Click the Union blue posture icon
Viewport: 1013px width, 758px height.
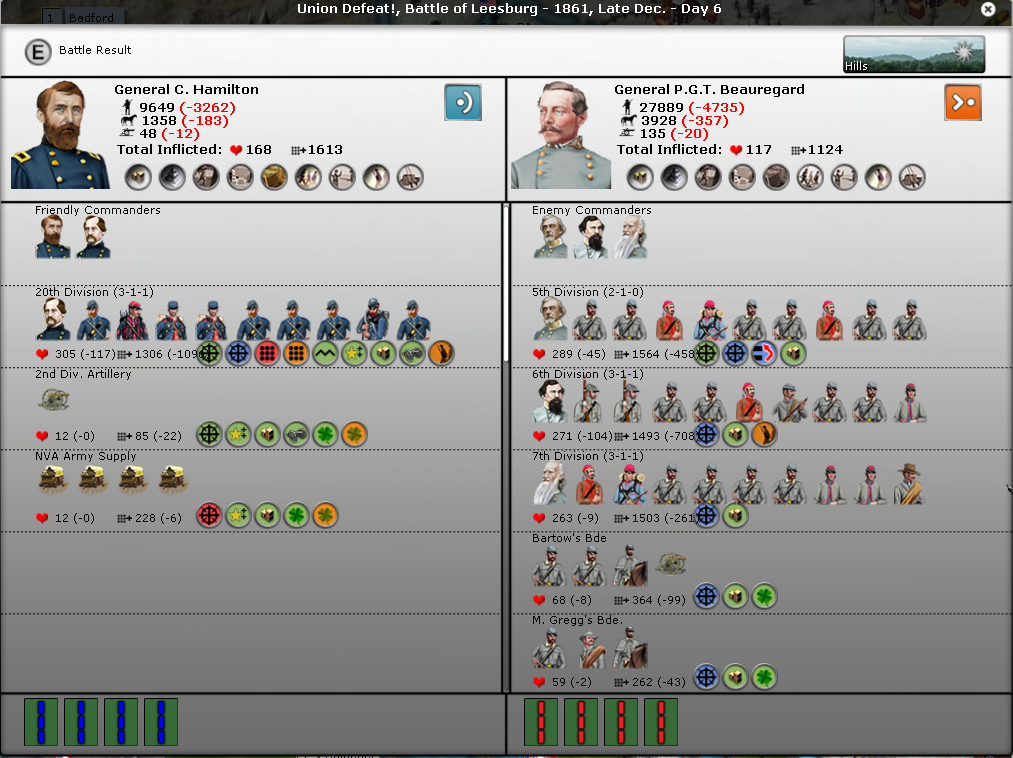click(463, 102)
